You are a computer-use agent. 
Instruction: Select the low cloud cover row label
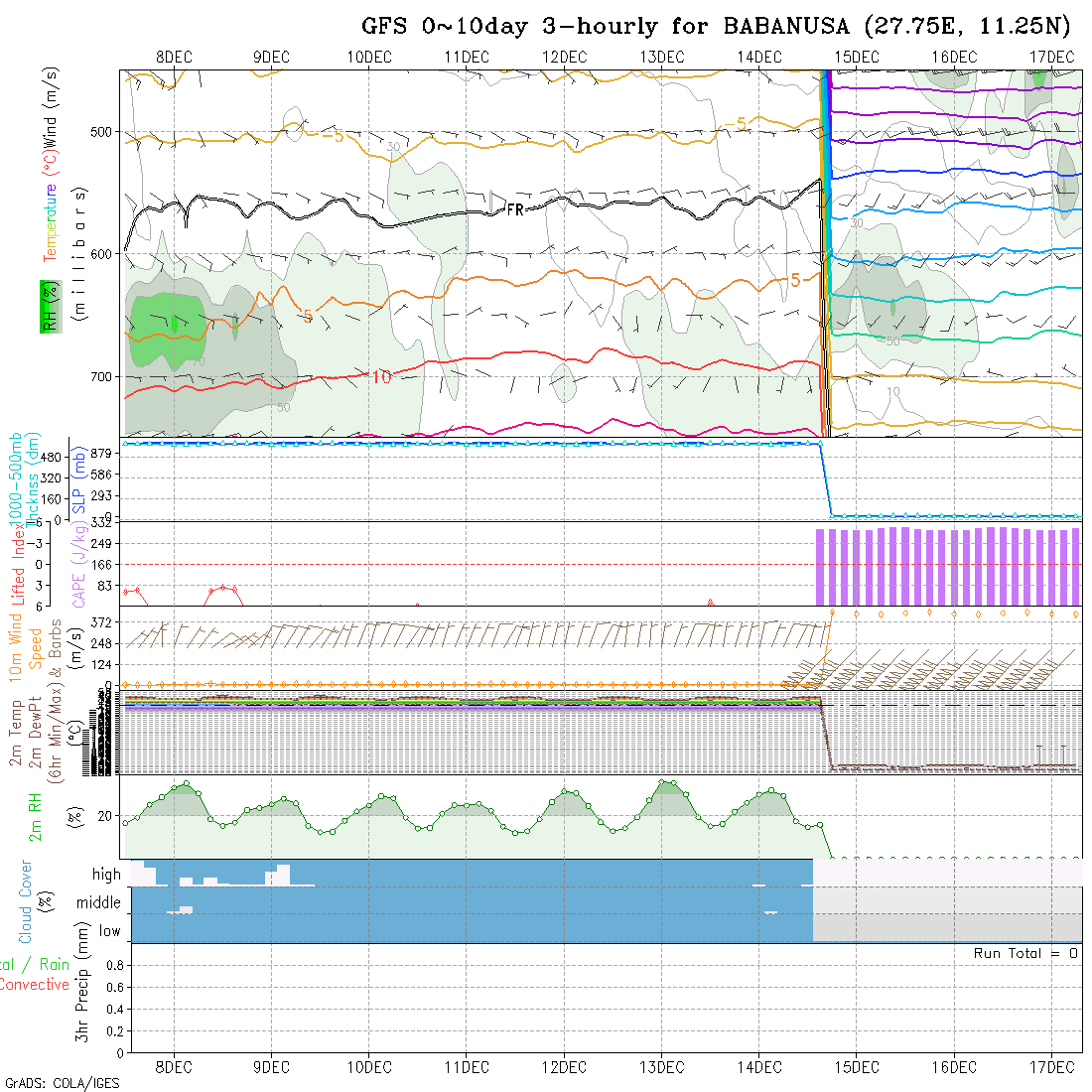[x=109, y=930]
